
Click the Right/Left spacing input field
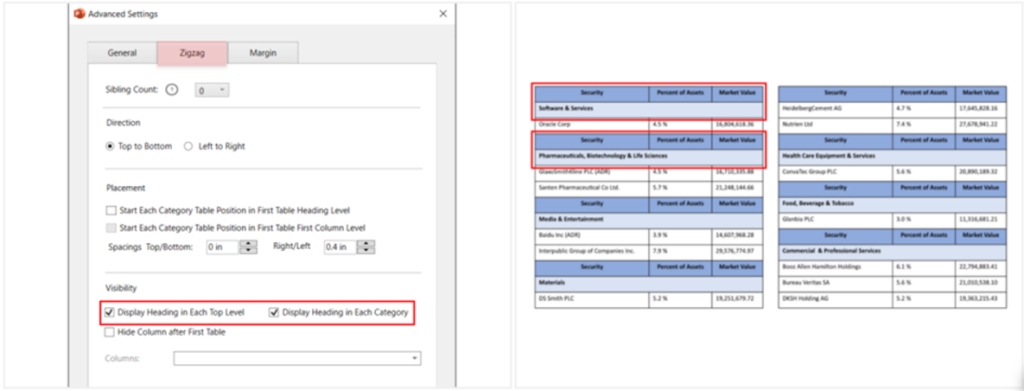[341, 247]
